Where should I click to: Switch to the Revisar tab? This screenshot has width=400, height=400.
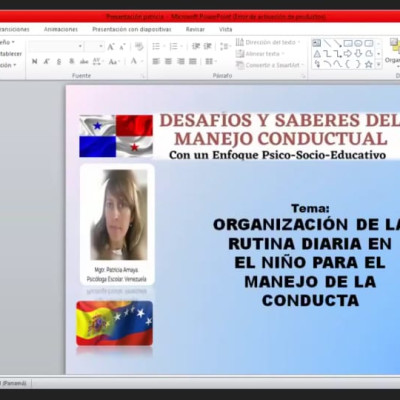tap(195, 29)
